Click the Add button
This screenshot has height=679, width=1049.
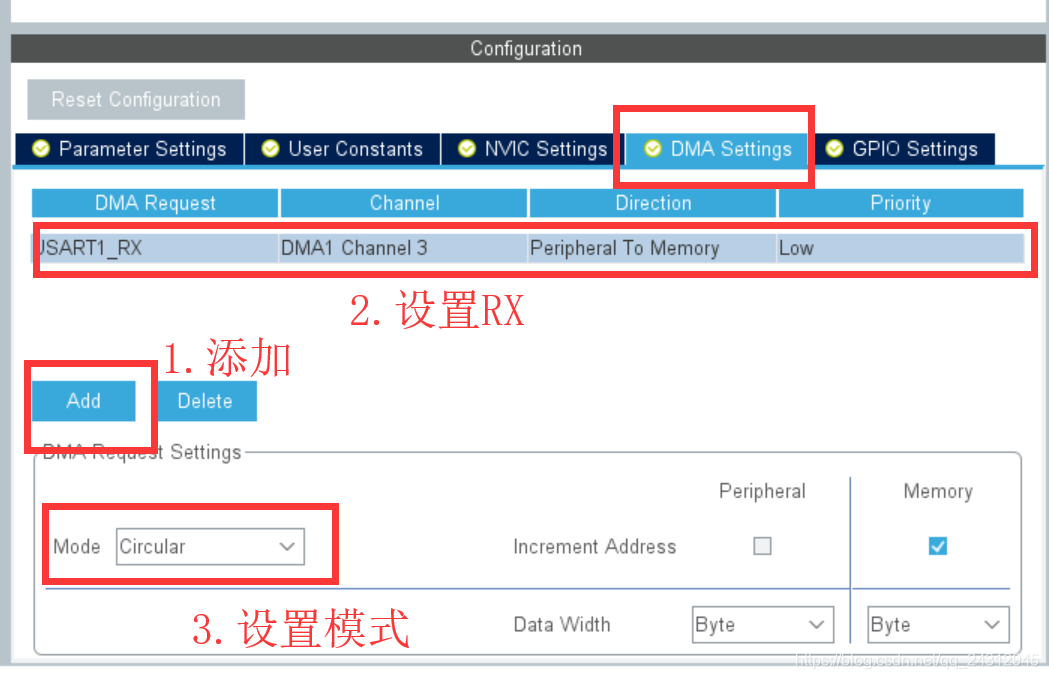[x=84, y=400]
